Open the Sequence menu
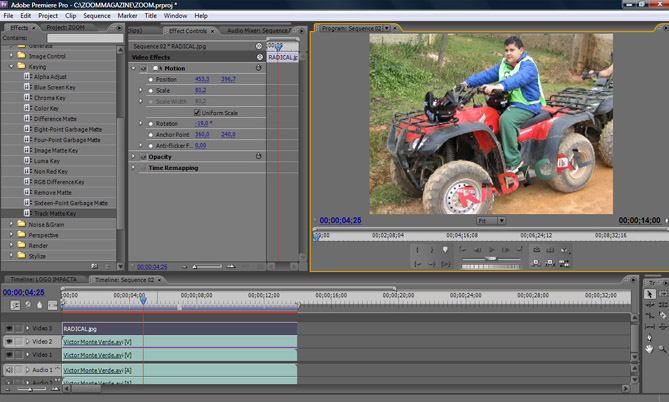 tap(96, 16)
